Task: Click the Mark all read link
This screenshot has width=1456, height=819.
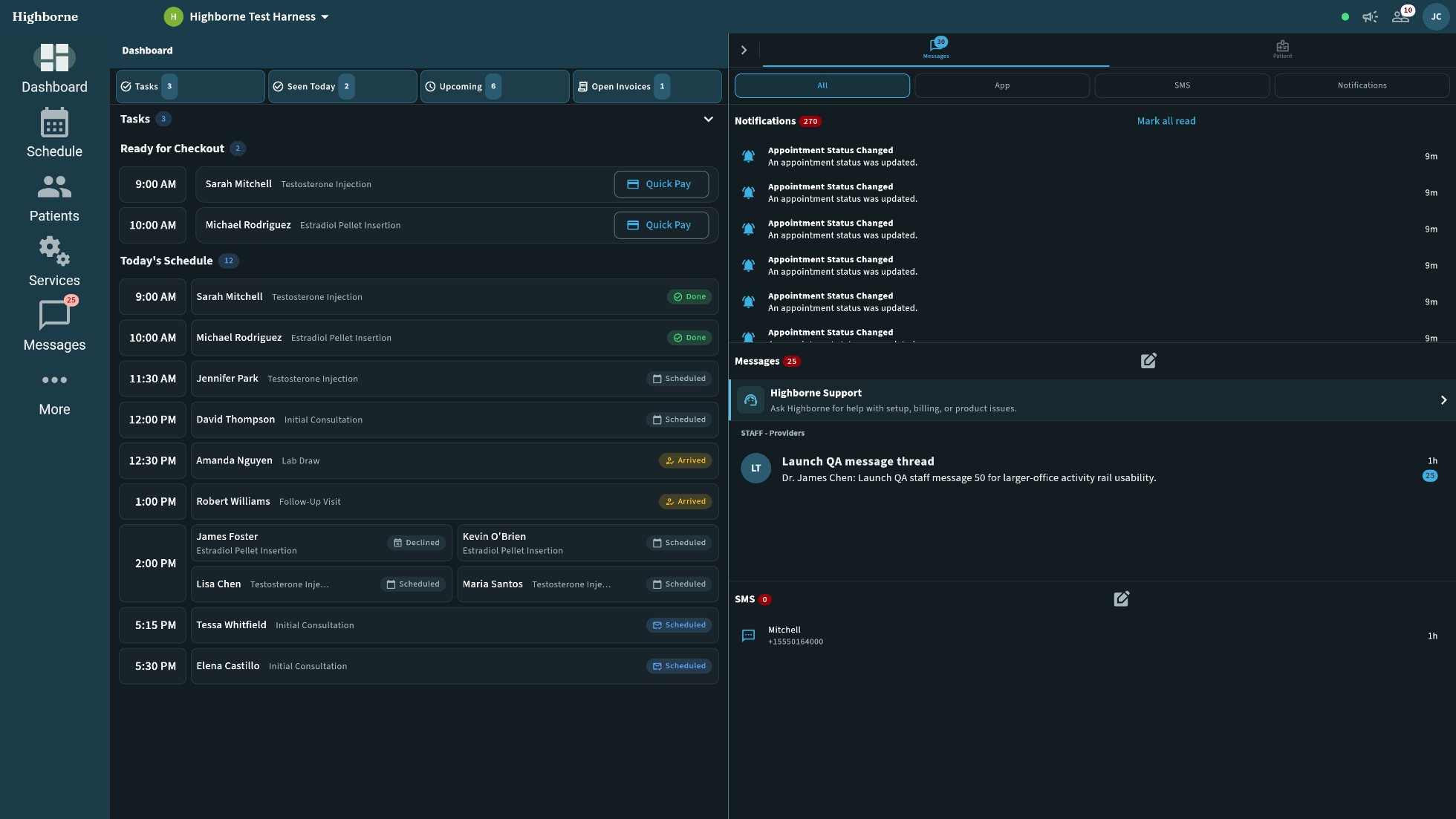Action: click(x=1166, y=121)
